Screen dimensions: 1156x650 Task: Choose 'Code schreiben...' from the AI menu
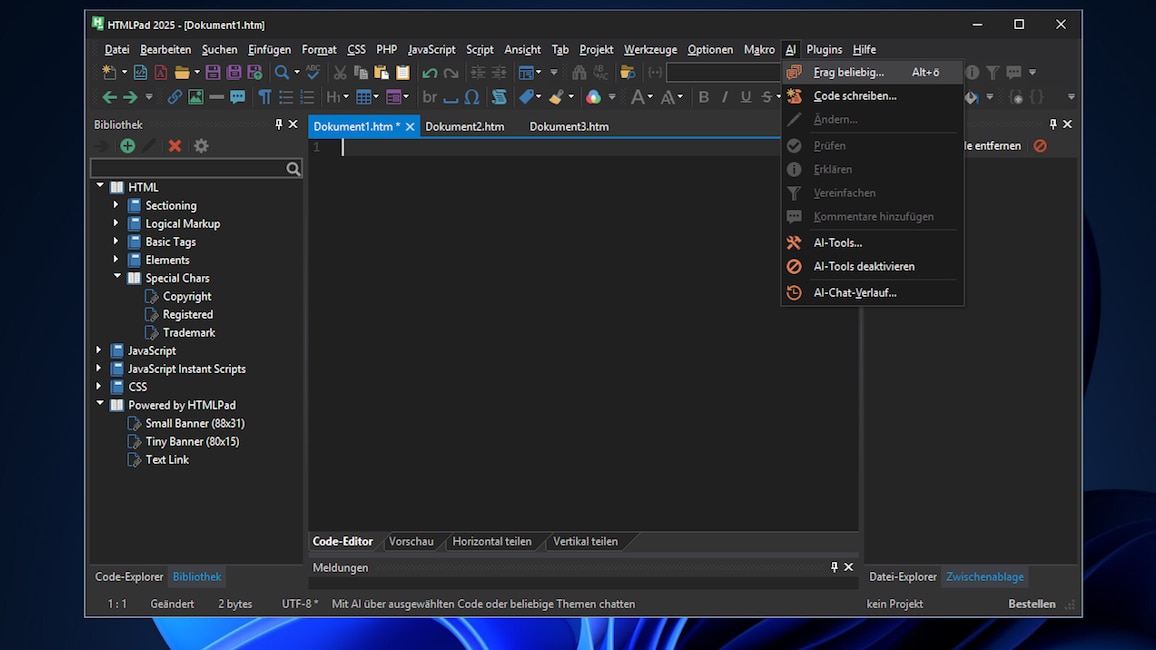pos(872,96)
